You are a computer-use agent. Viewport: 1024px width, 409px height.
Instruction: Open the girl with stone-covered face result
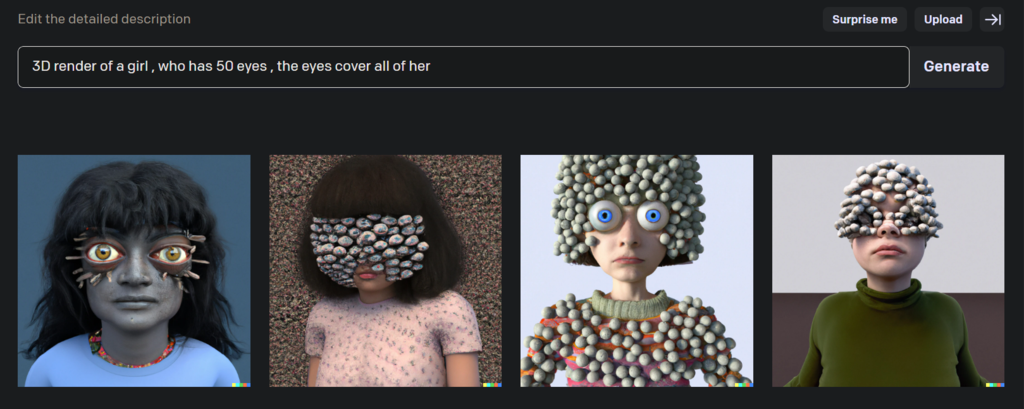385,270
